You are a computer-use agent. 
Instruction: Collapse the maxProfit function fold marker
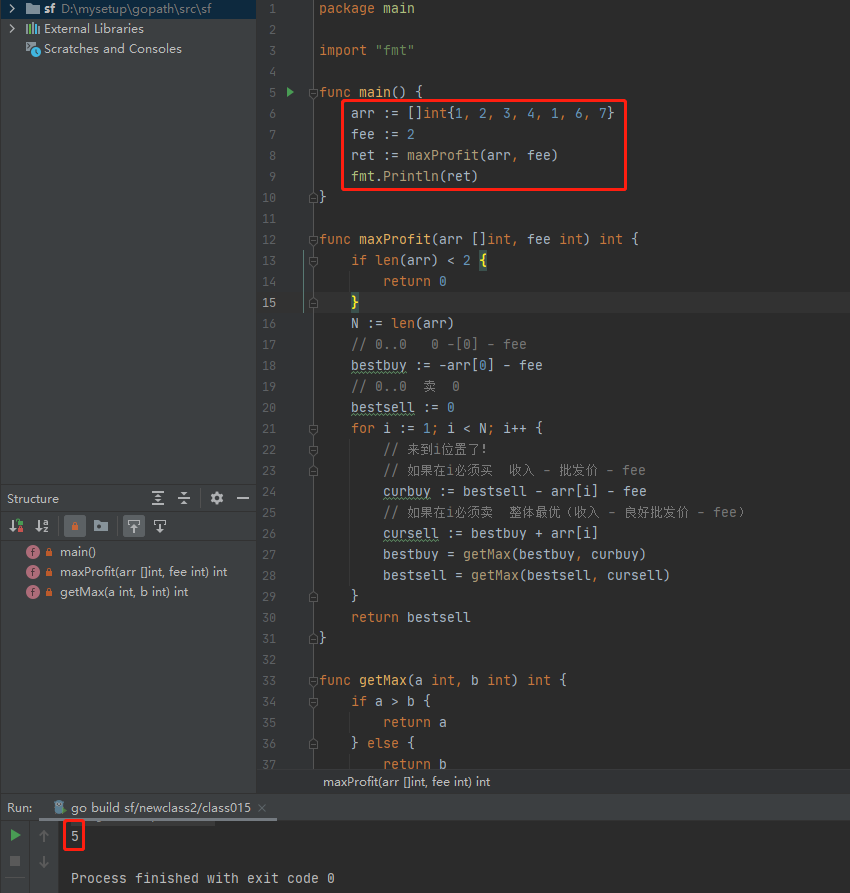[313, 240]
